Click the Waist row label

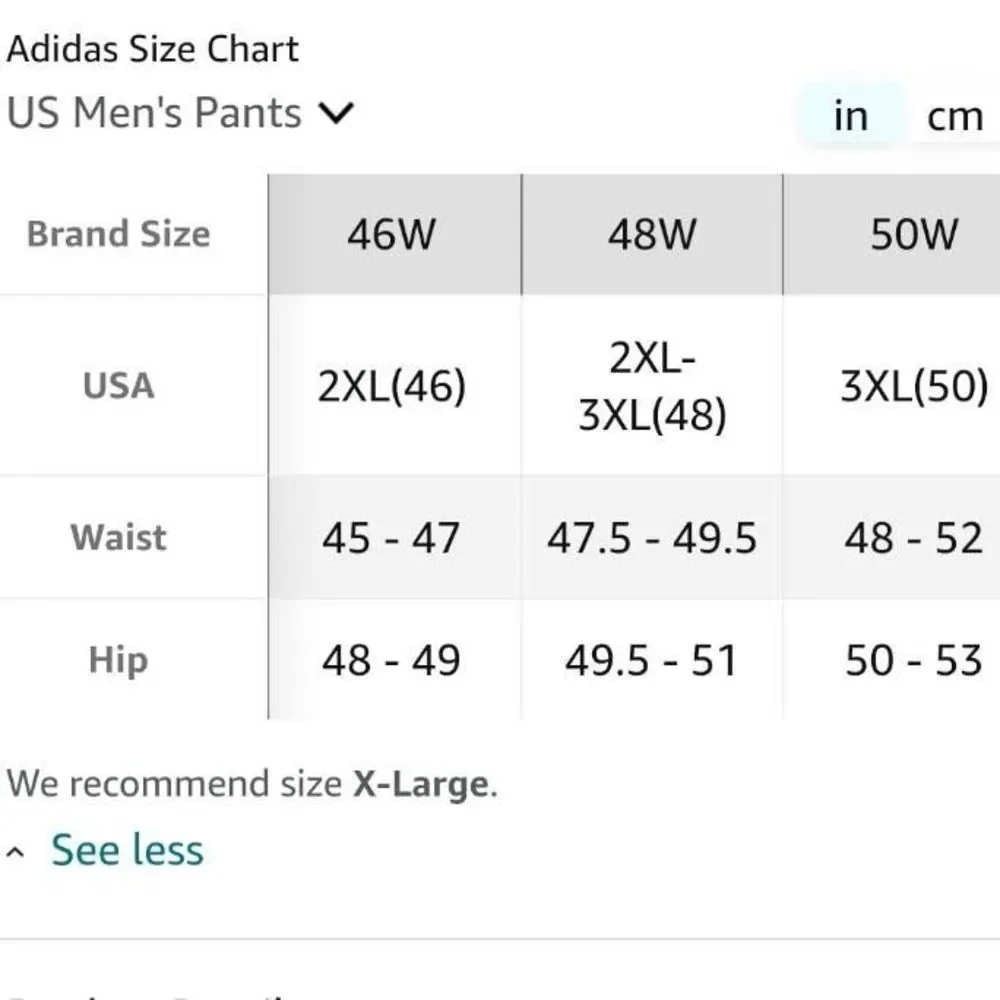tap(118, 537)
